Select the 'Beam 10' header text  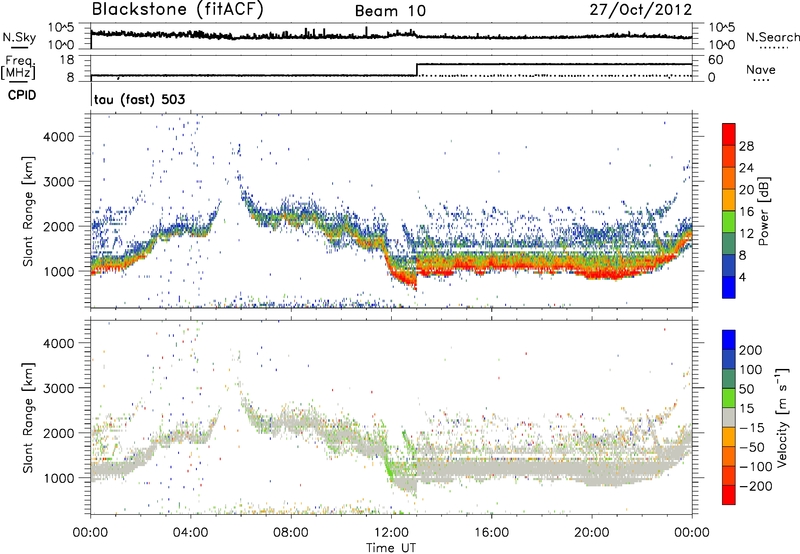coord(390,11)
